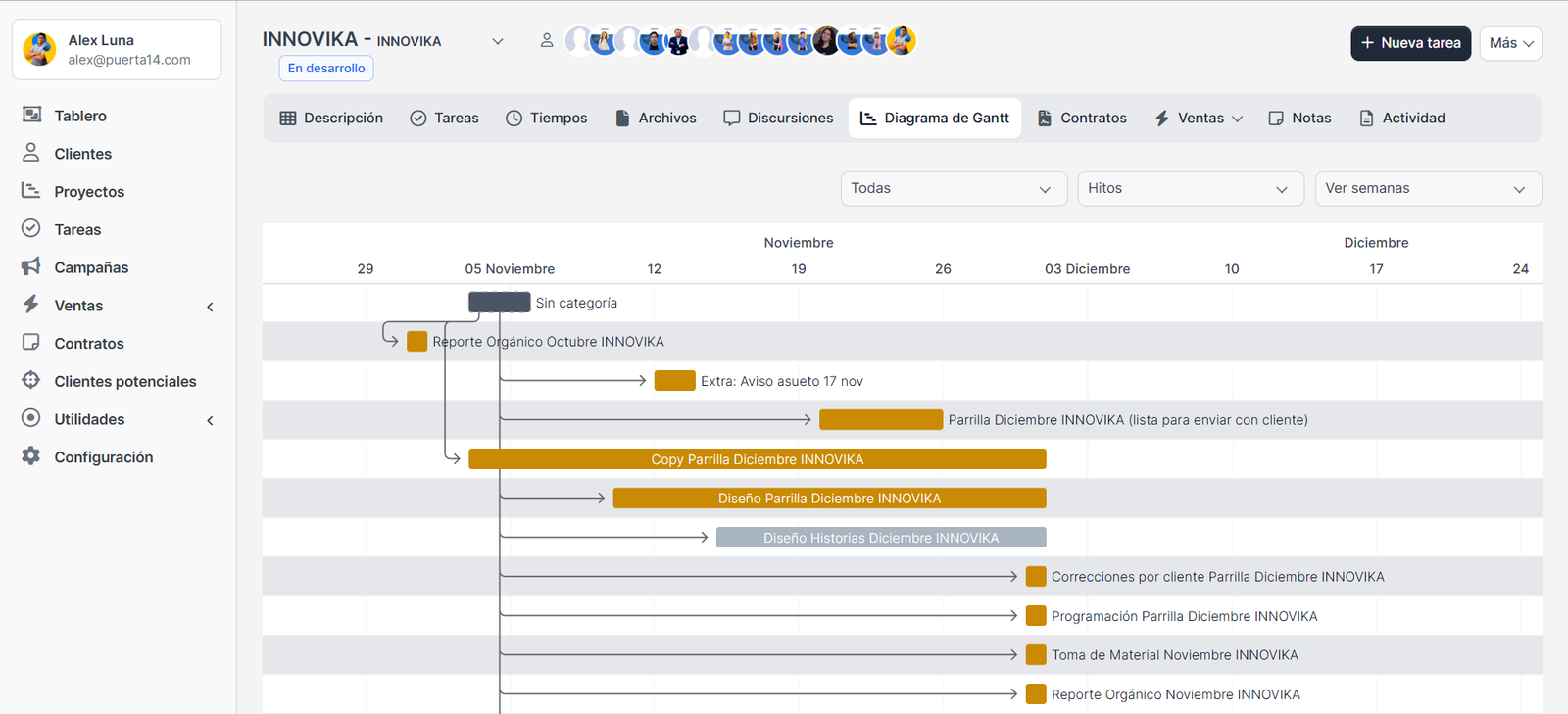Image resolution: width=1568 pixels, height=714 pixels.
Task: Click the Configuración gear icon
Action: point(31,456)
